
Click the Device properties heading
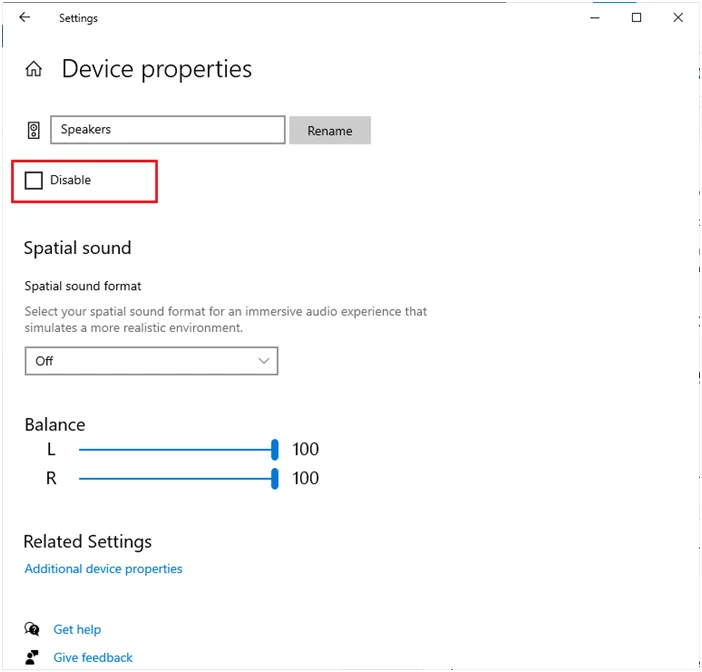click(157, 69)
